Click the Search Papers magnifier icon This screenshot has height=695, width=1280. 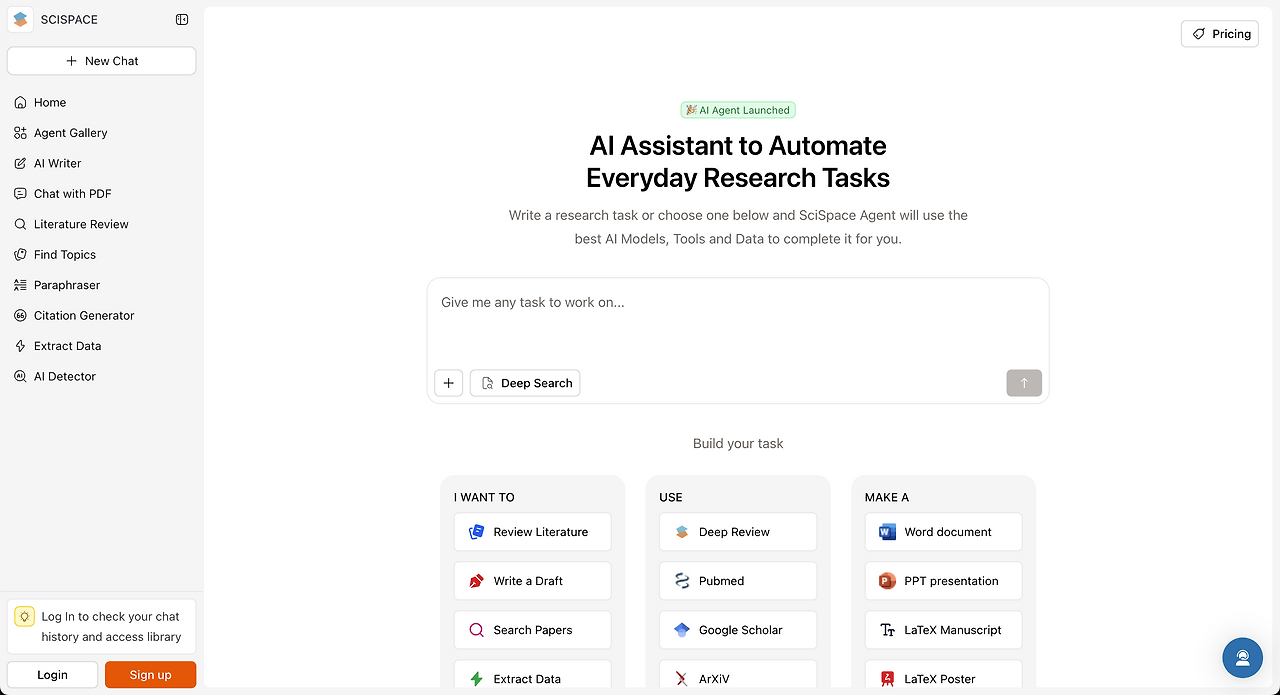point(476,630)
